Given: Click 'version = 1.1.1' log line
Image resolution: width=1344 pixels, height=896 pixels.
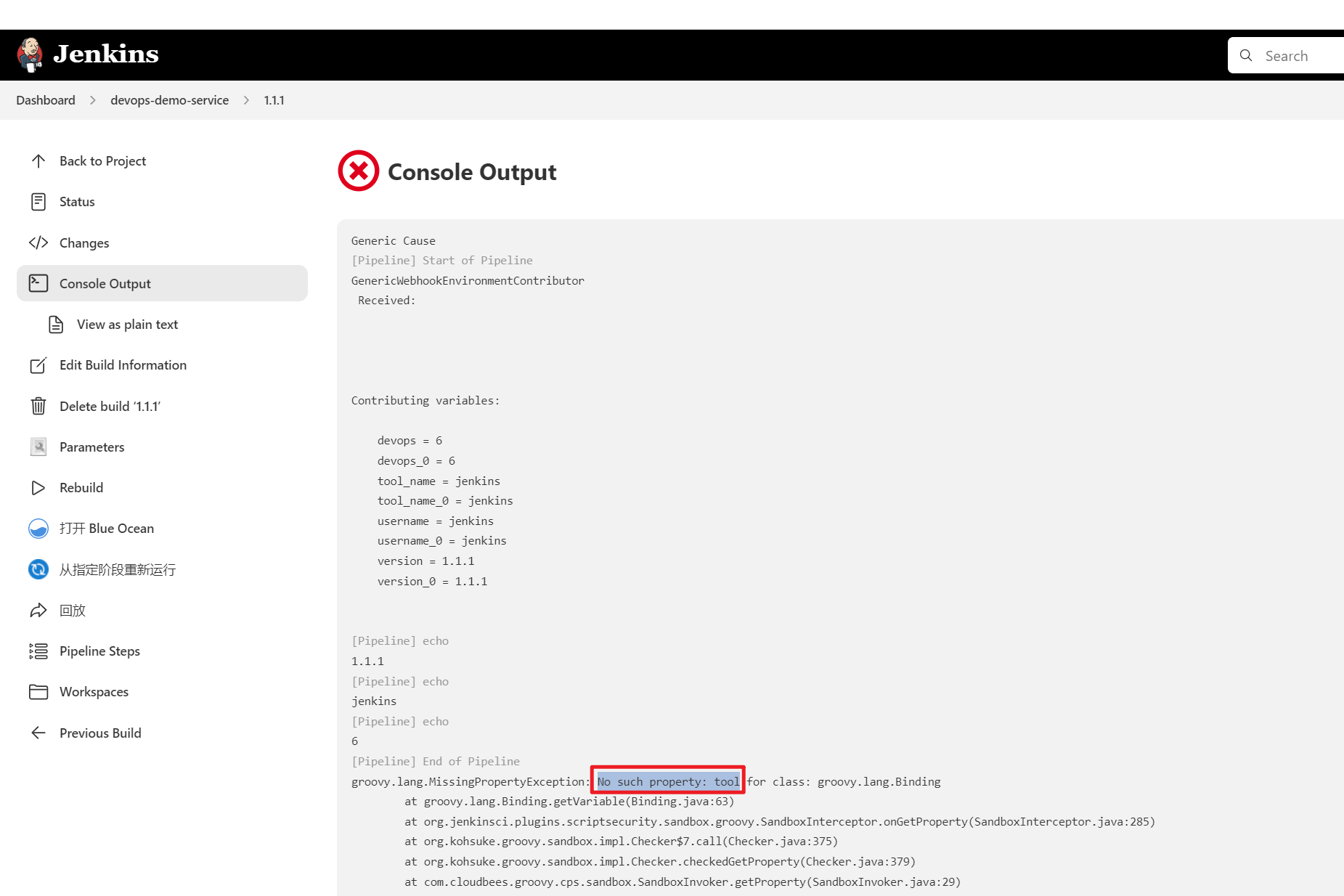Looking at the screenshot, I should tap(426, 561).
